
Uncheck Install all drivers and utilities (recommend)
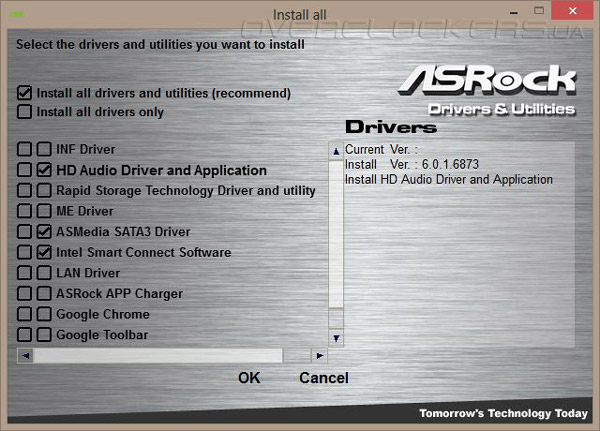tap(24, 93)
